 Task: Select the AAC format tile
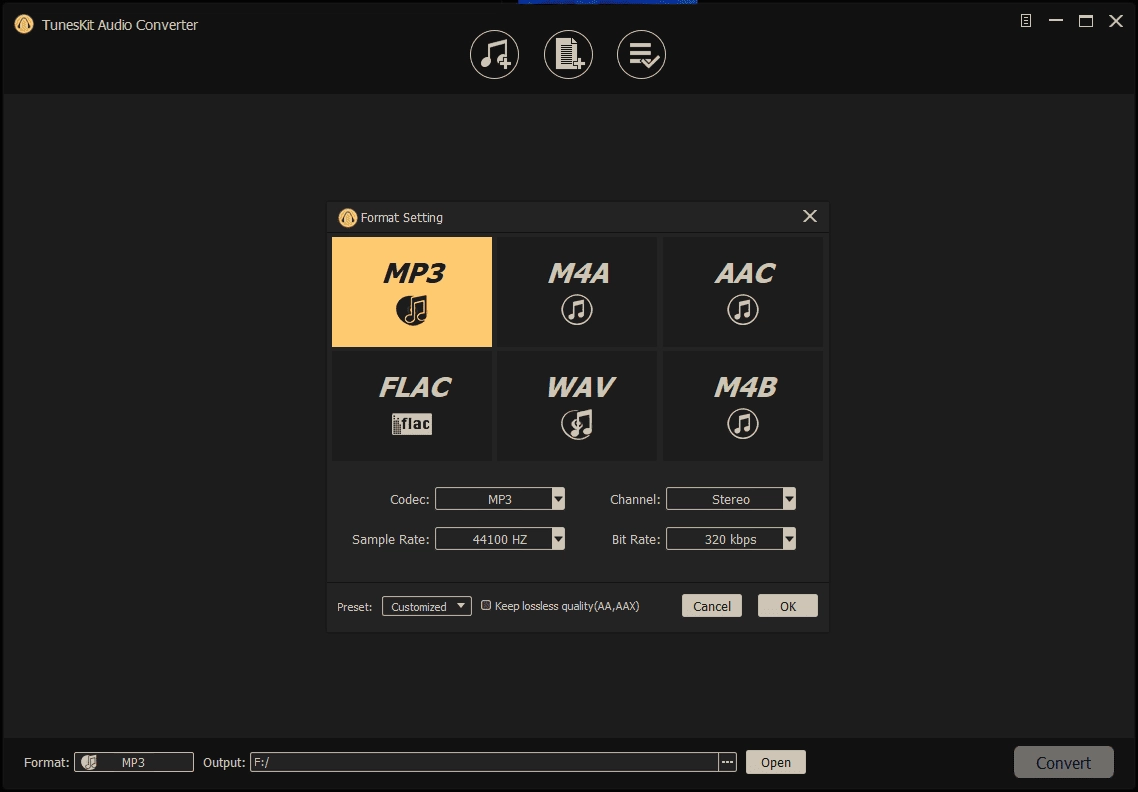coord(742,292)
